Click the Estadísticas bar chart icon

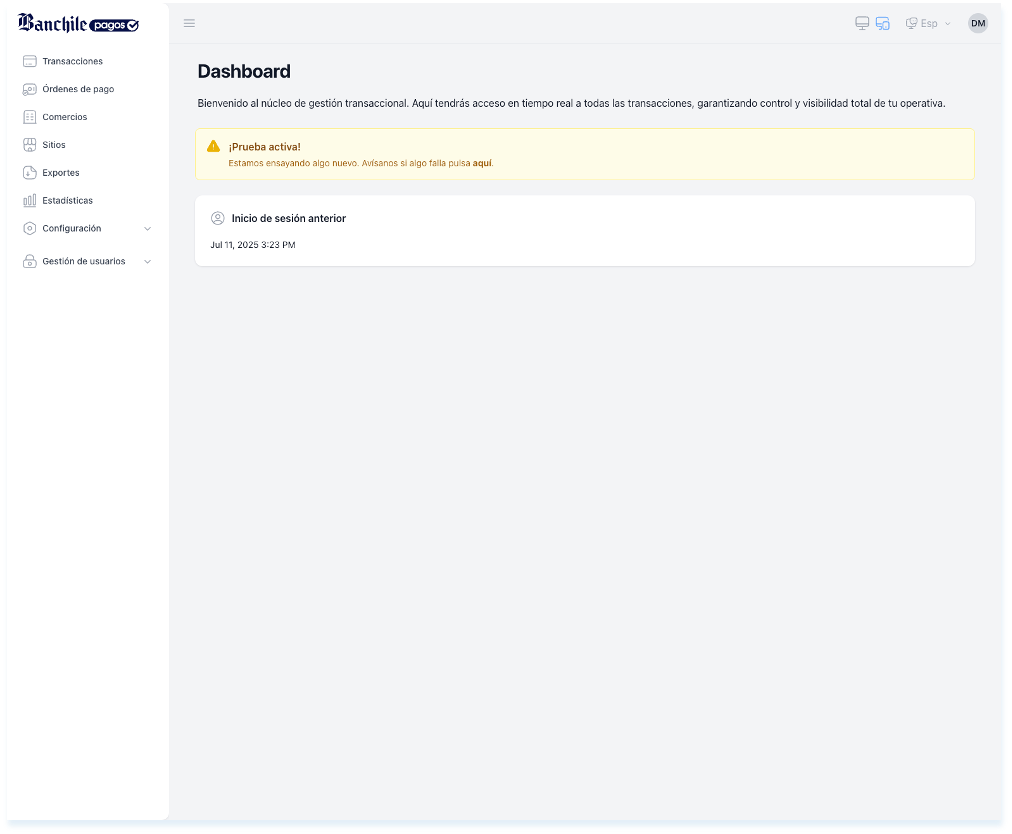(x=30, y=200)
